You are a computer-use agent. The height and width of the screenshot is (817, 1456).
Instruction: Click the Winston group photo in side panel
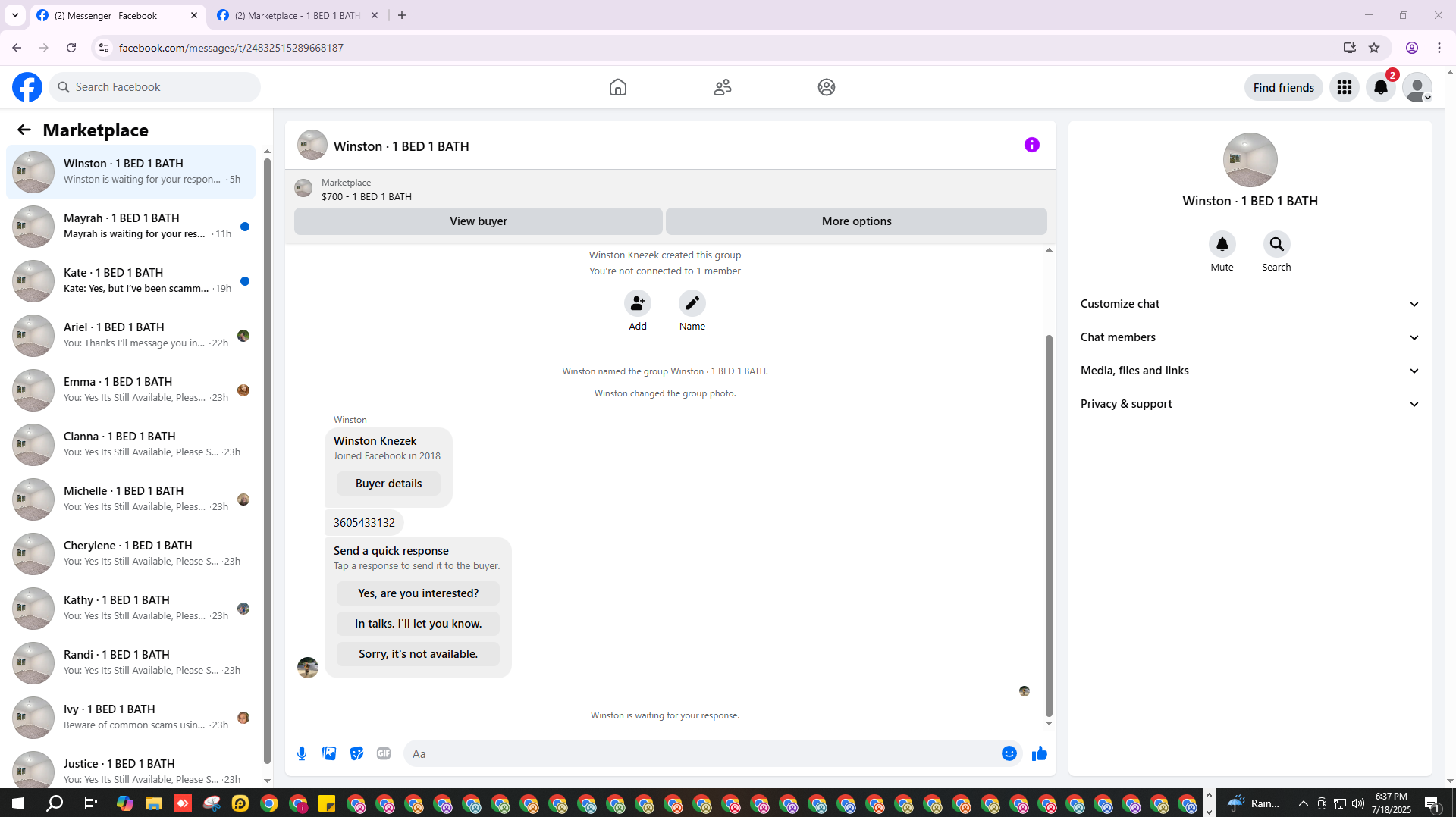point(1250,160)
